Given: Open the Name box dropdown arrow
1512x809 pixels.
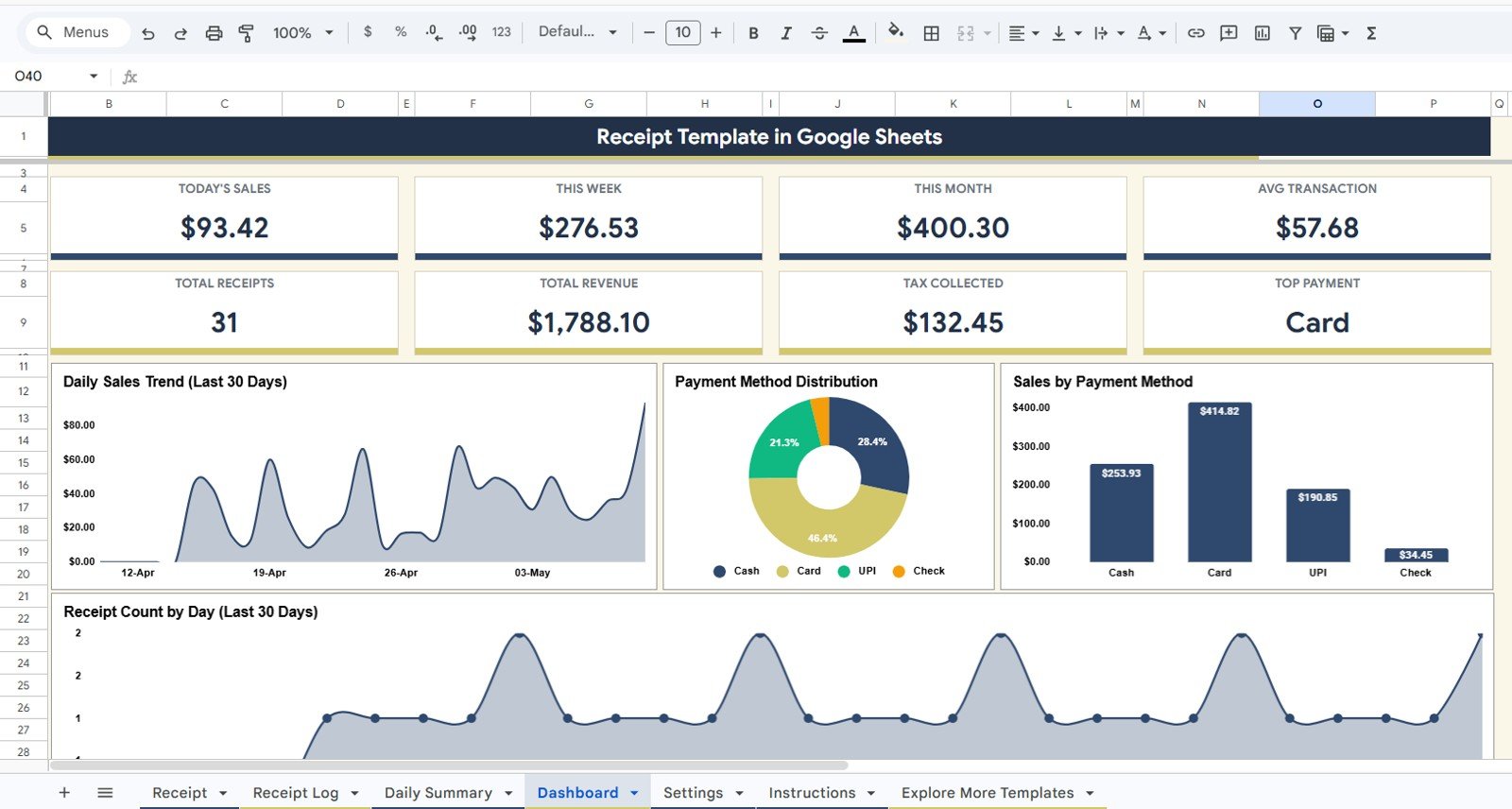Looking at the screenshot, I should coord(94,76).
